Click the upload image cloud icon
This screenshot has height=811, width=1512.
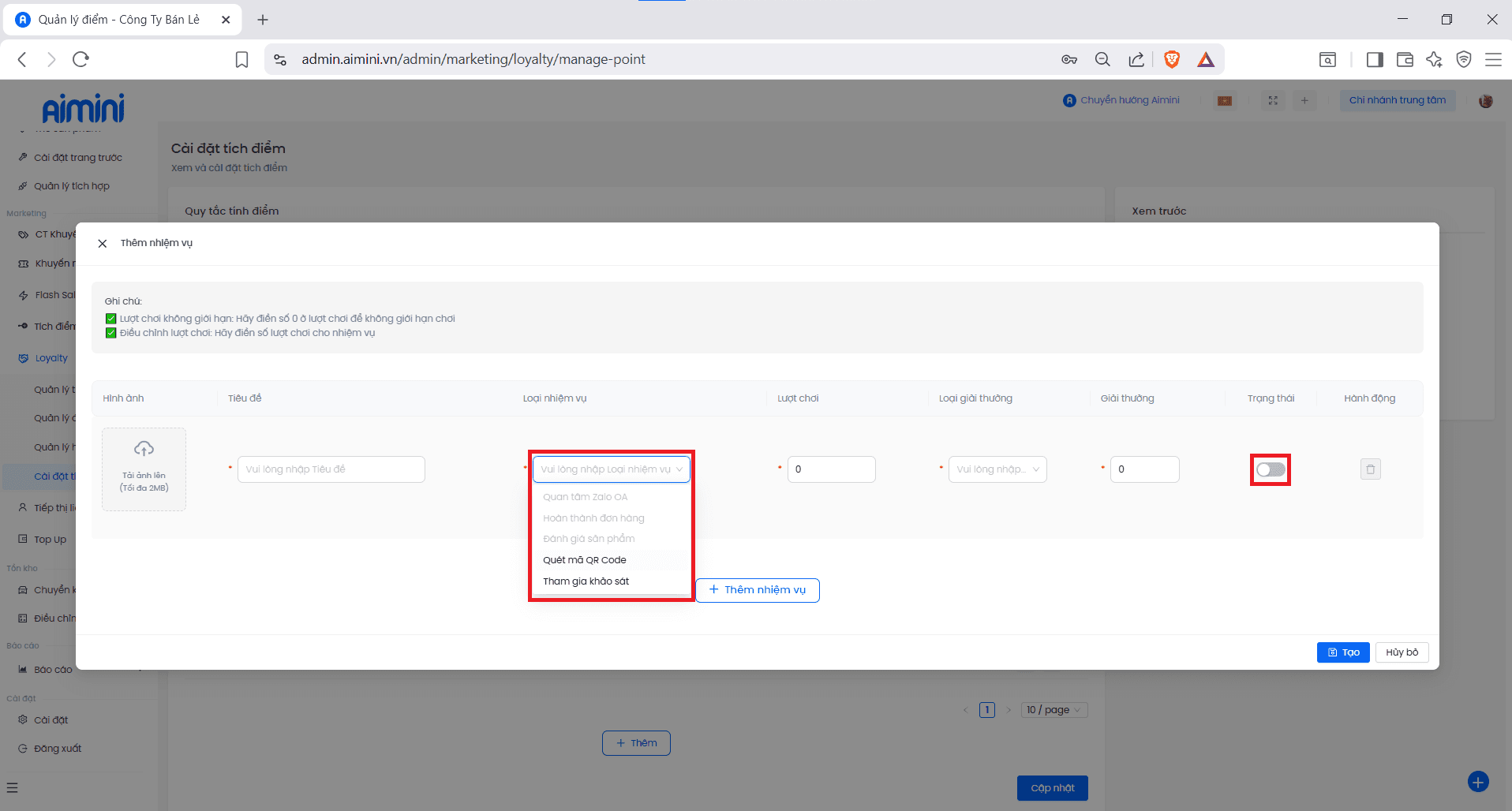(144, 449)
